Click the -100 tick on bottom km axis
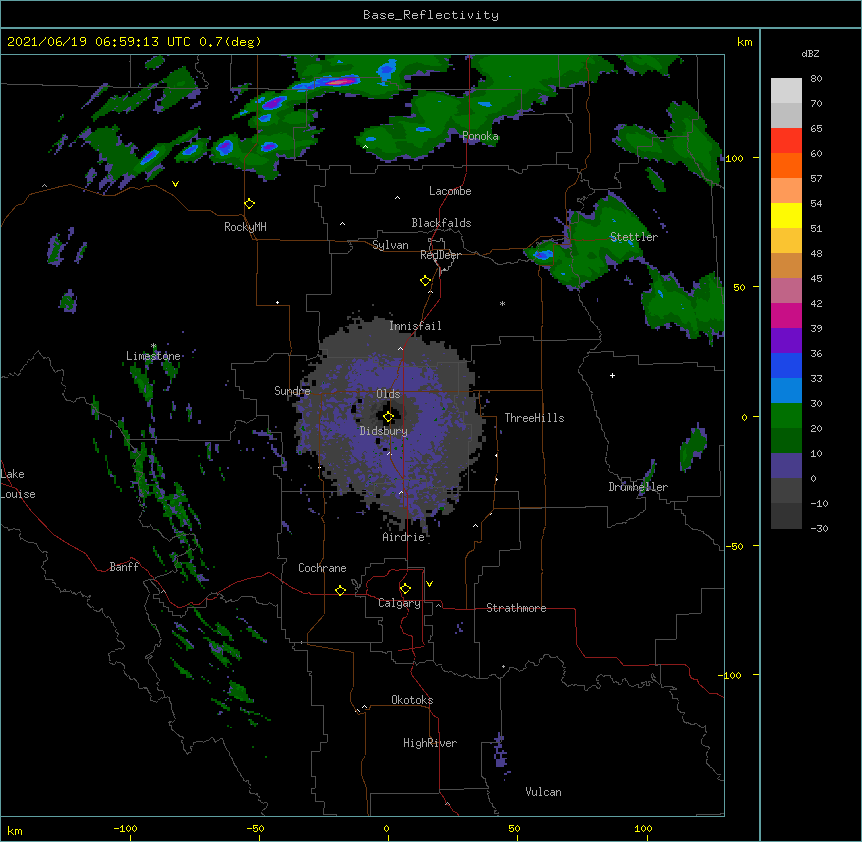862x842 pixels. [126, 828]
